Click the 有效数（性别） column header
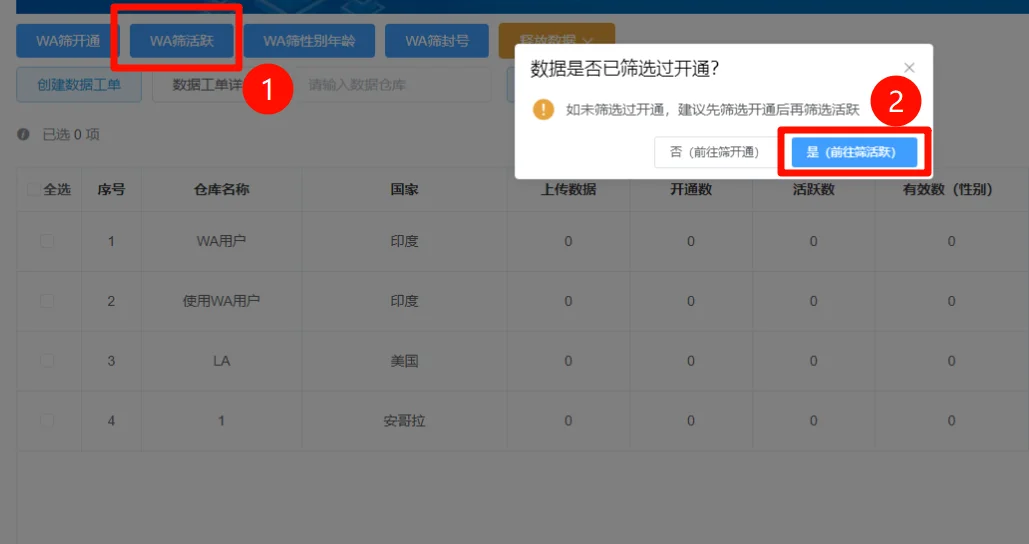 click(x=952, y=190)
